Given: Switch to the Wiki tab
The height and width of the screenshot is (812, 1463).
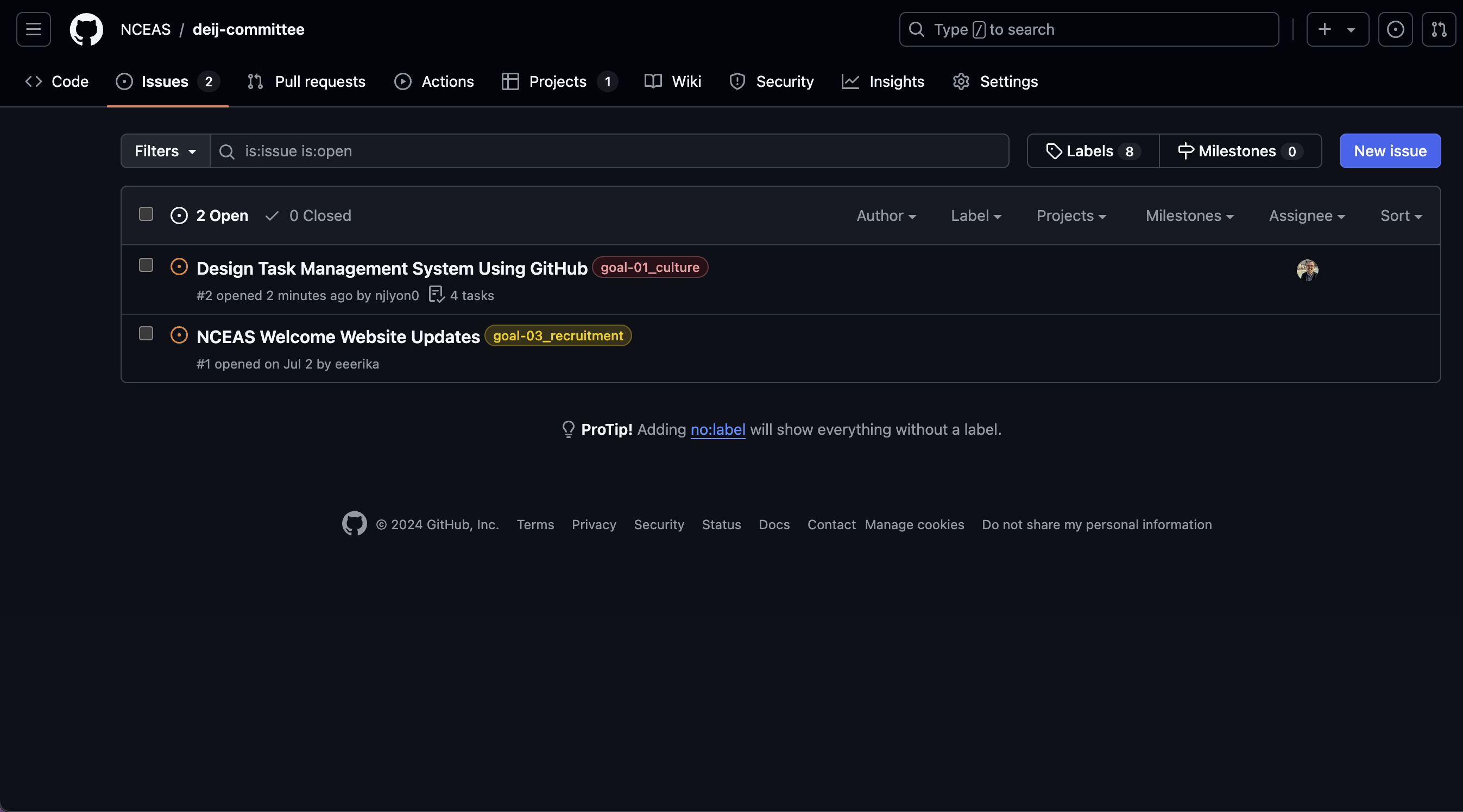Looking at the screenshot, I should pyautogui.click(x=673, y=81).
